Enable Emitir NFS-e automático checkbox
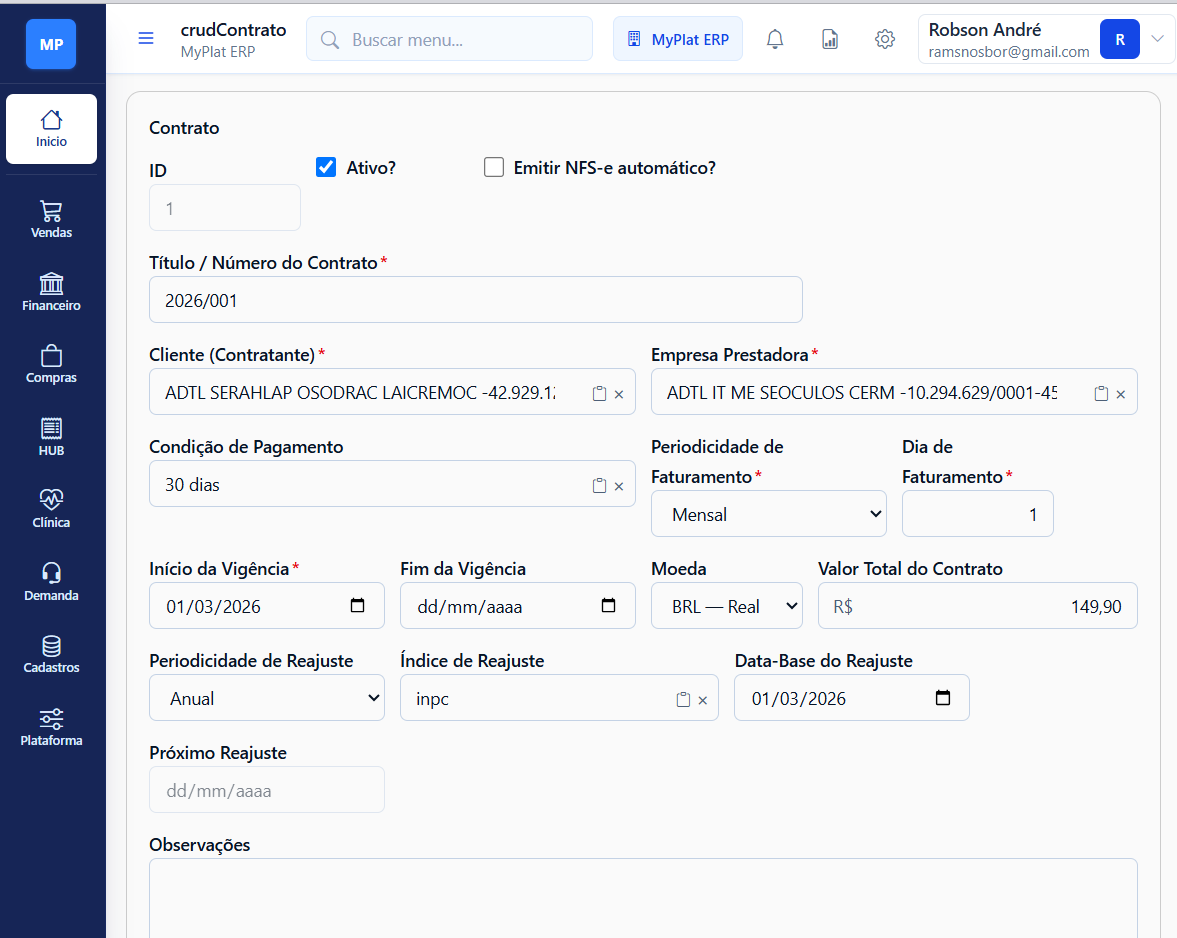The height and width of the screenshot is (938, 1177). pos(494,167)
